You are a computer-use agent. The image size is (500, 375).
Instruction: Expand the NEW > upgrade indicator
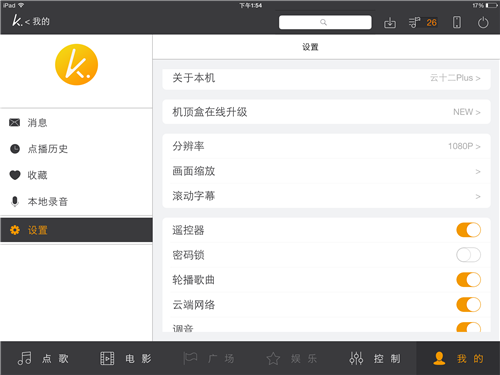coord(467,112)
